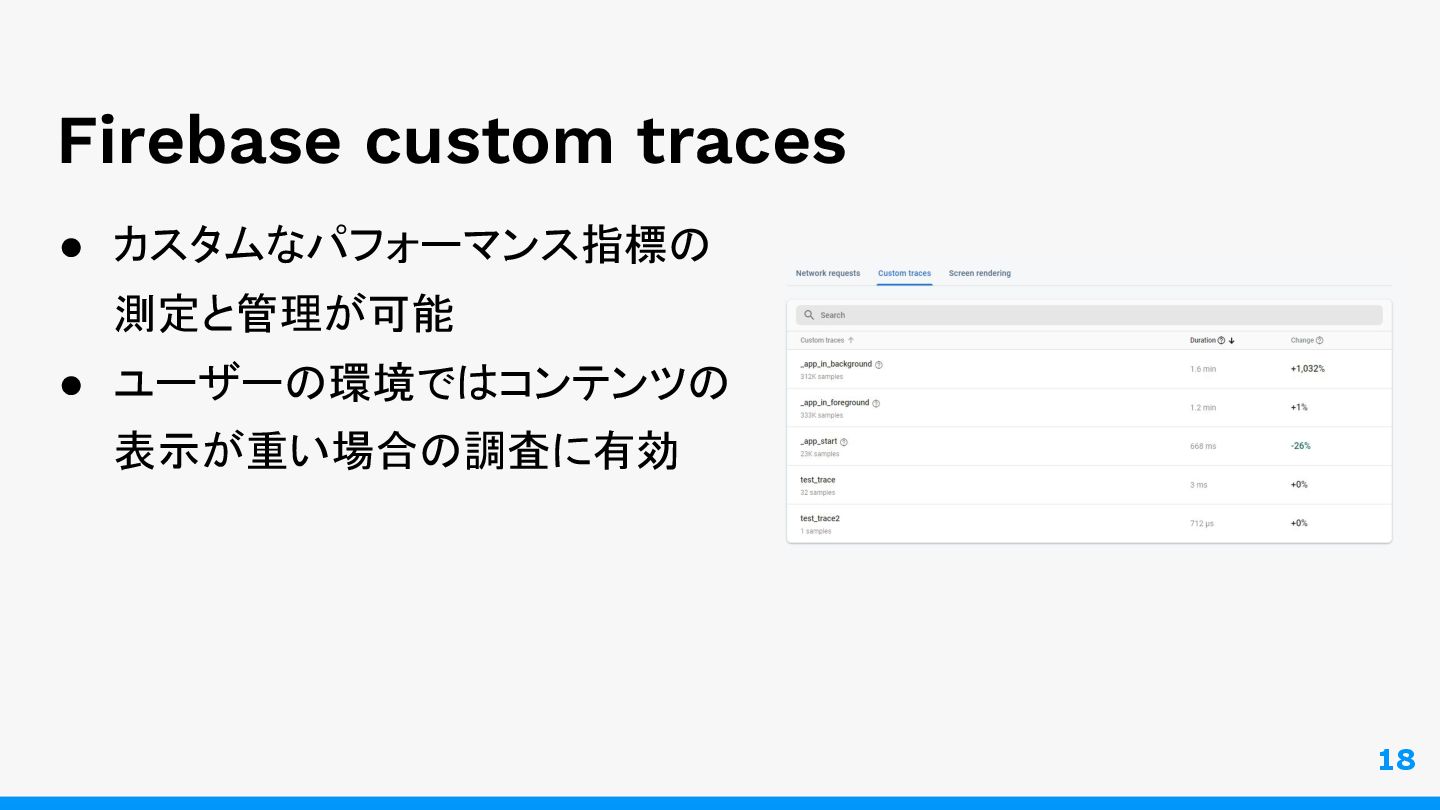Click the 1 samples text
Screen dimensions: 1440x810
click(816, 532)
